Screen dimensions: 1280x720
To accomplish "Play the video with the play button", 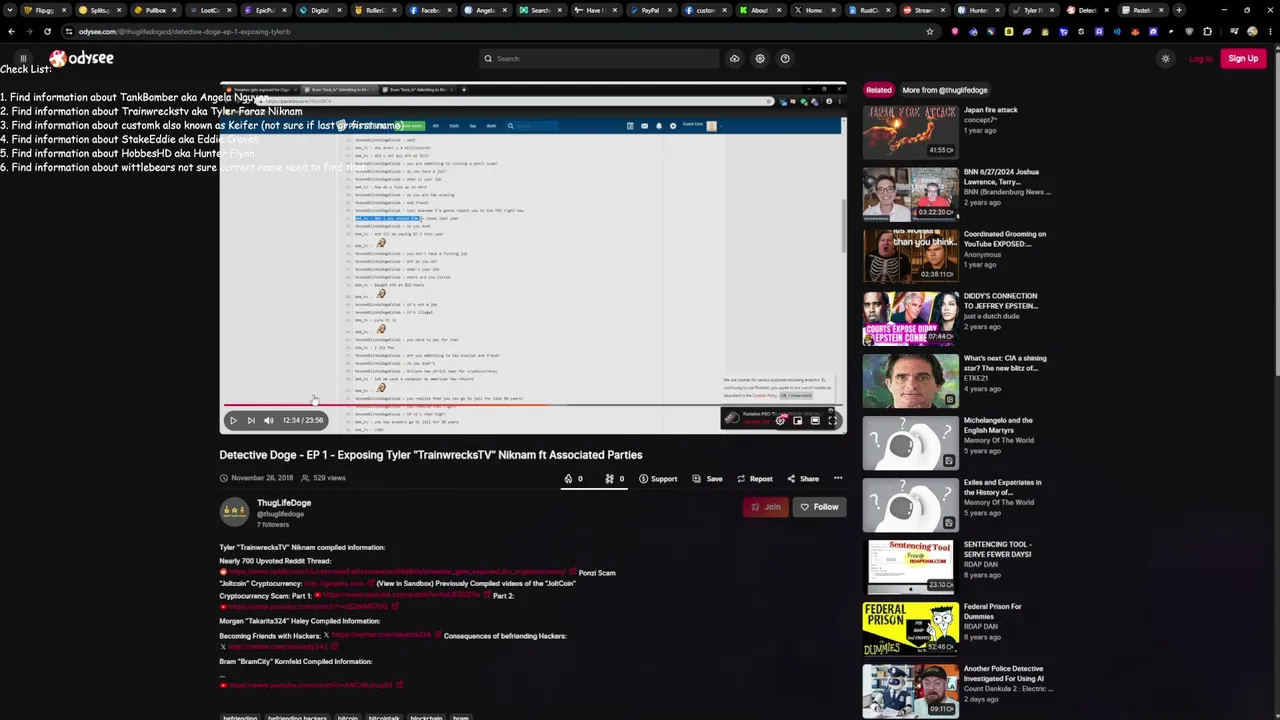I will point(233,420).
